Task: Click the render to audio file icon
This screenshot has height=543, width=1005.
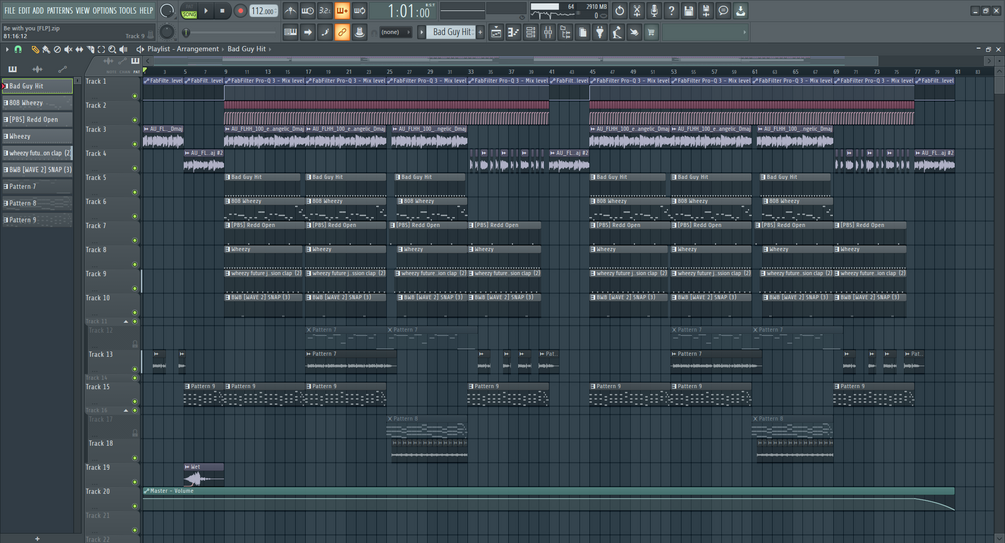Action: [x=706, y=11]
